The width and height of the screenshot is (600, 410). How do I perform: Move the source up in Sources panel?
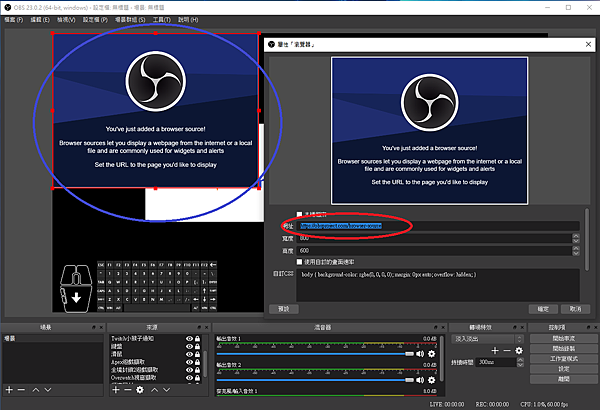154,390
